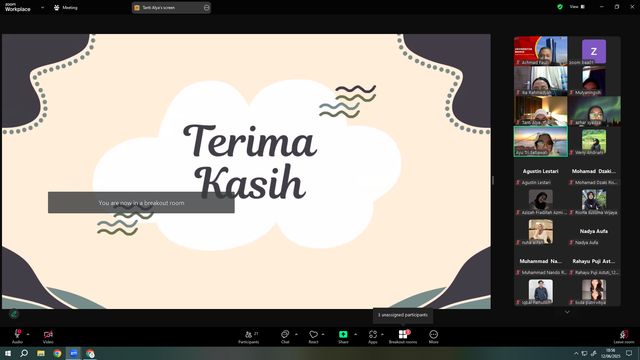Image resolution: width=640 pixels, height=360 pixels.
Task: Click Leave room
Action: [x=624, y=337]
